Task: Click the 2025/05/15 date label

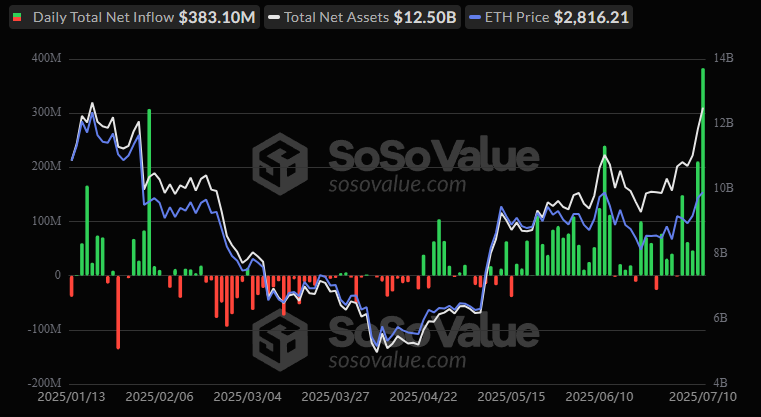Action: coord(511,397)
